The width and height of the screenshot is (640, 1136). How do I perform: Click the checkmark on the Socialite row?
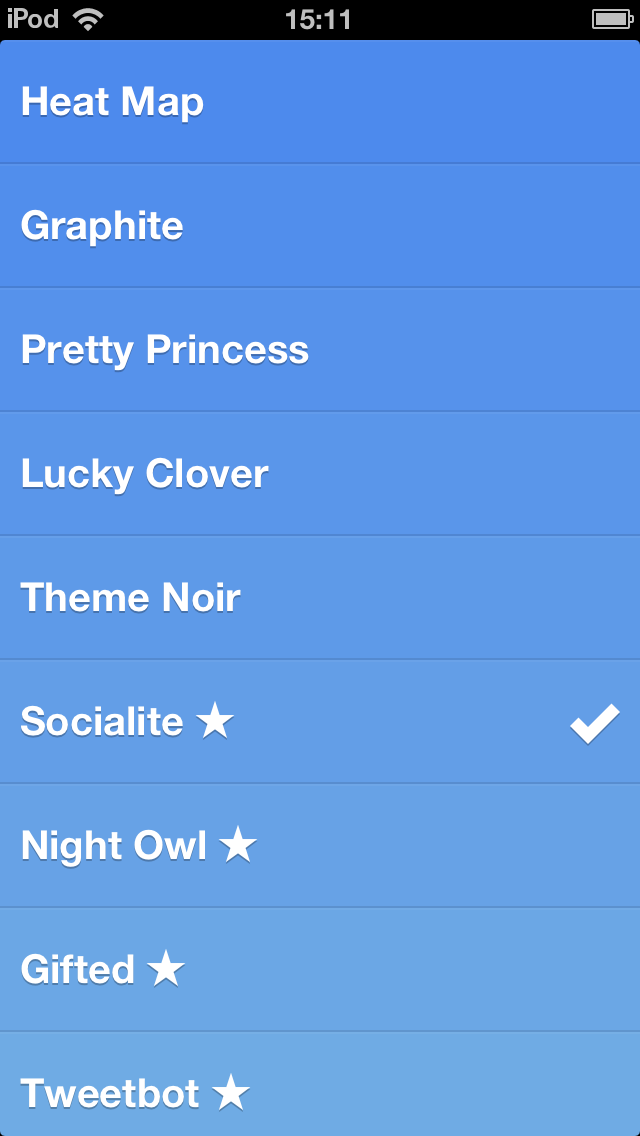[x=595, y=722]
